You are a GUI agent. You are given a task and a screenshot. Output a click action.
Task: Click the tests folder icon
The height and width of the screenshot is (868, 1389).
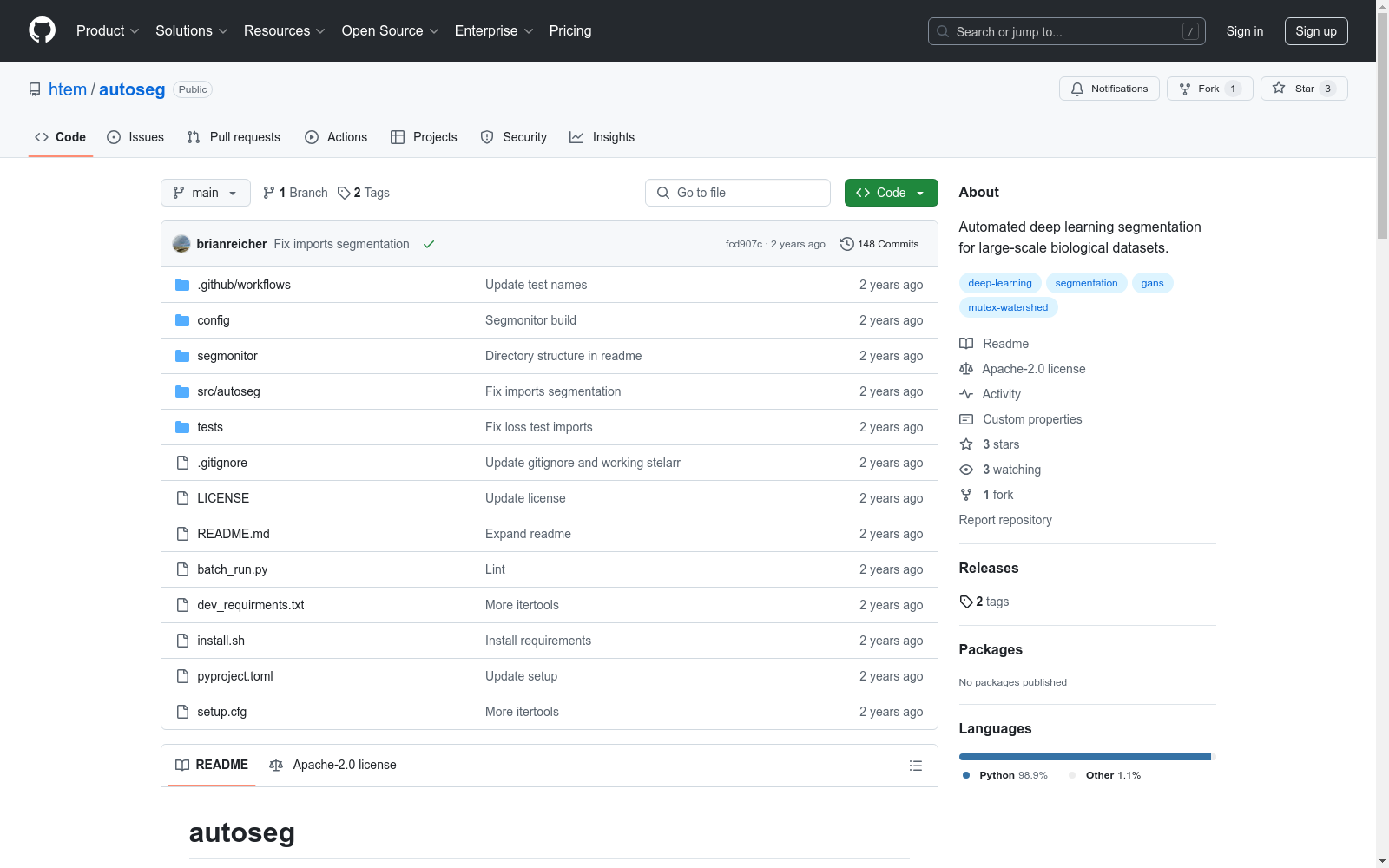182,427
